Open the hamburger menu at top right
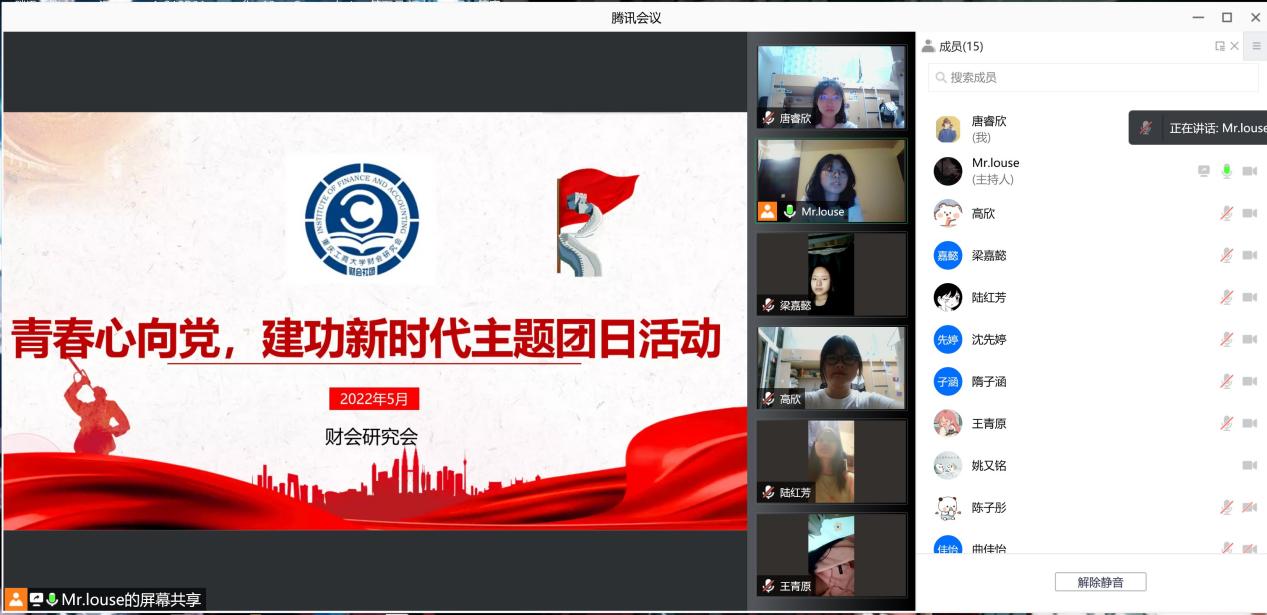 [x=1256, y=46]
